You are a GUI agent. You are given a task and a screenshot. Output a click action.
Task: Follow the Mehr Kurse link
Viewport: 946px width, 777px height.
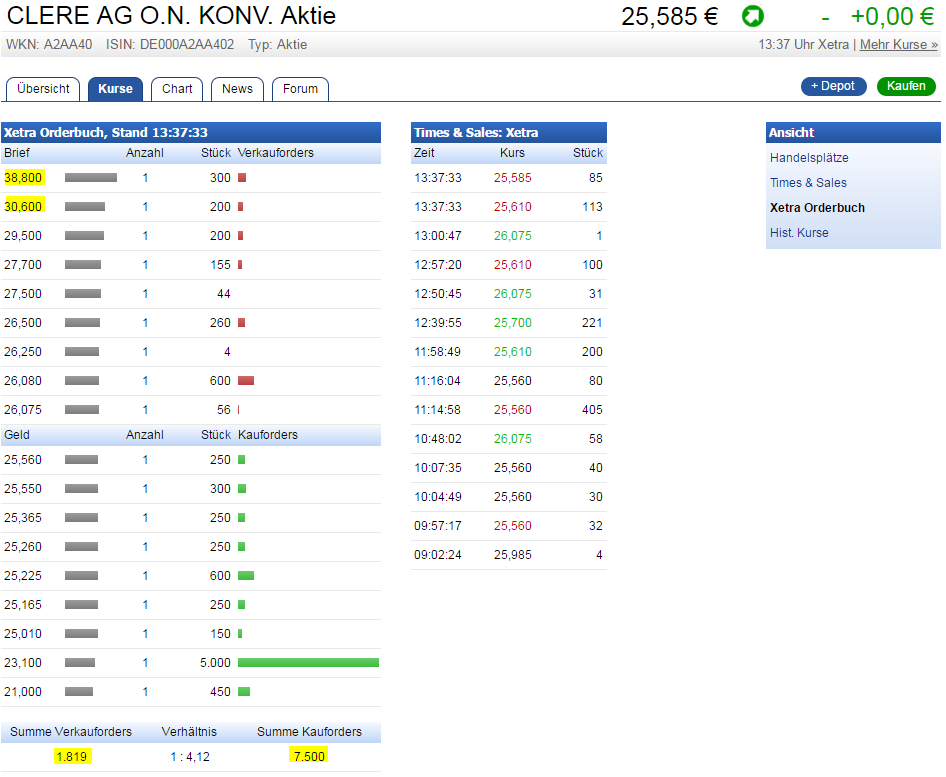point(898,45)
